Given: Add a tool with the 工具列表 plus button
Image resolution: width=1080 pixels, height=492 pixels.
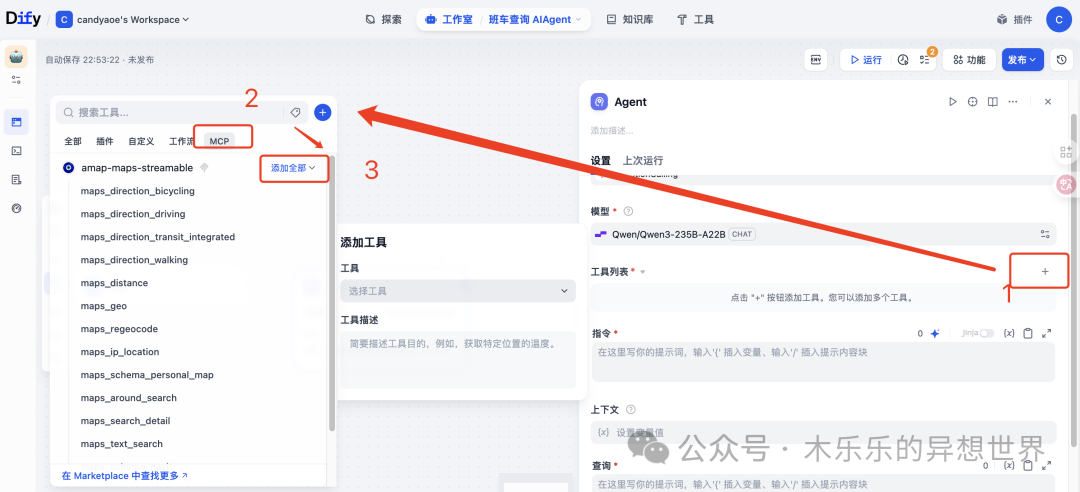Looking at the screenshot, I should point(1045,271).
